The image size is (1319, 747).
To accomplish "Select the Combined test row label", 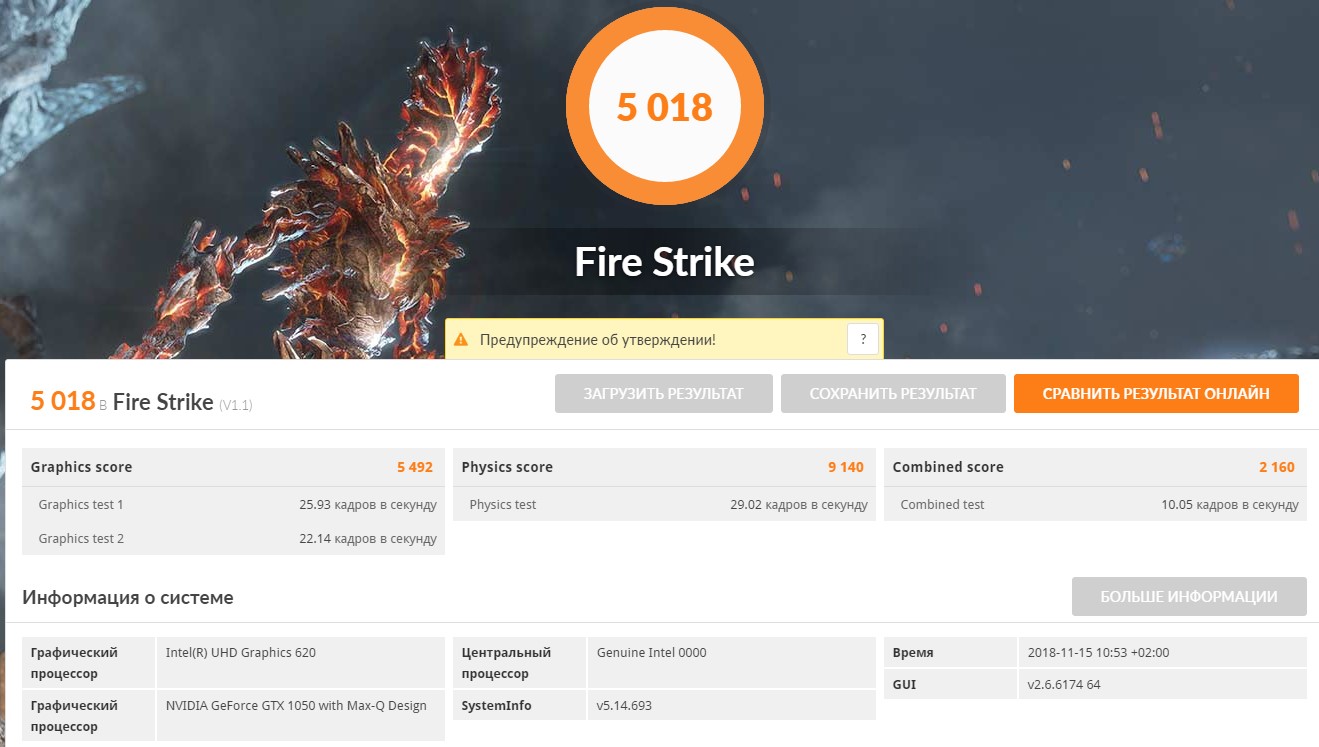I will (942, 505).
